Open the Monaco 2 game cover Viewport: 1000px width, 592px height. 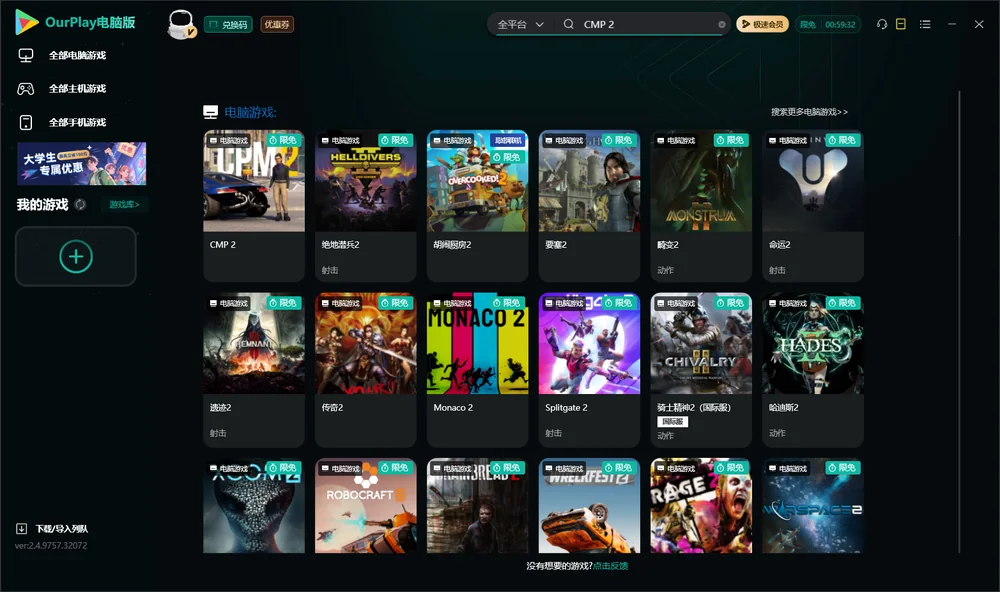(478, 344)
